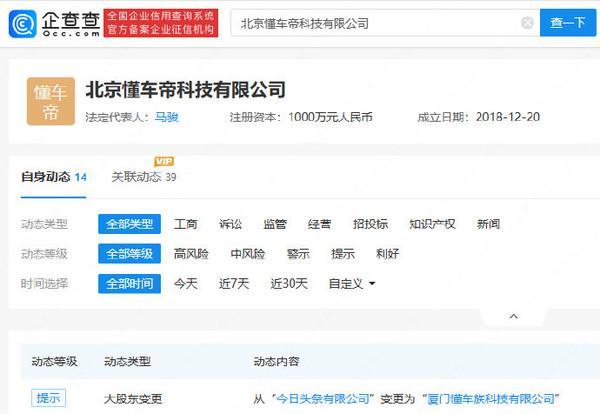Collapse the filter panel with up chevron
600x414 pixels.
(514, 316)
